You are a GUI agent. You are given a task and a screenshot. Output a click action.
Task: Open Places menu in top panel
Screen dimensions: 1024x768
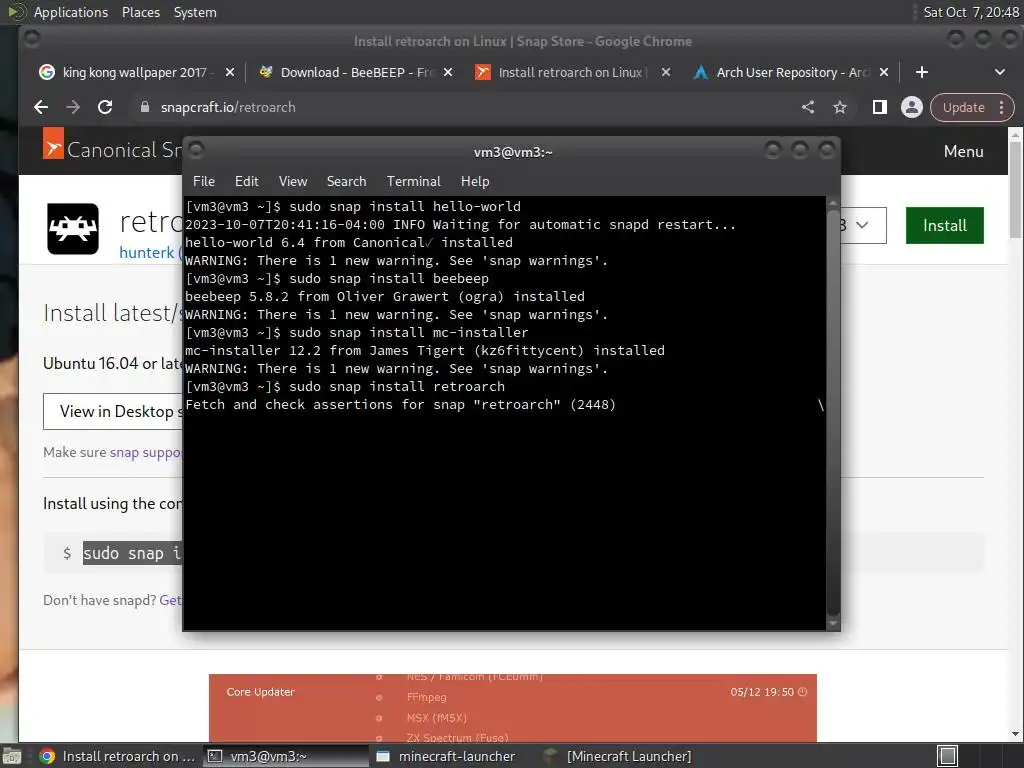point(140,12)
